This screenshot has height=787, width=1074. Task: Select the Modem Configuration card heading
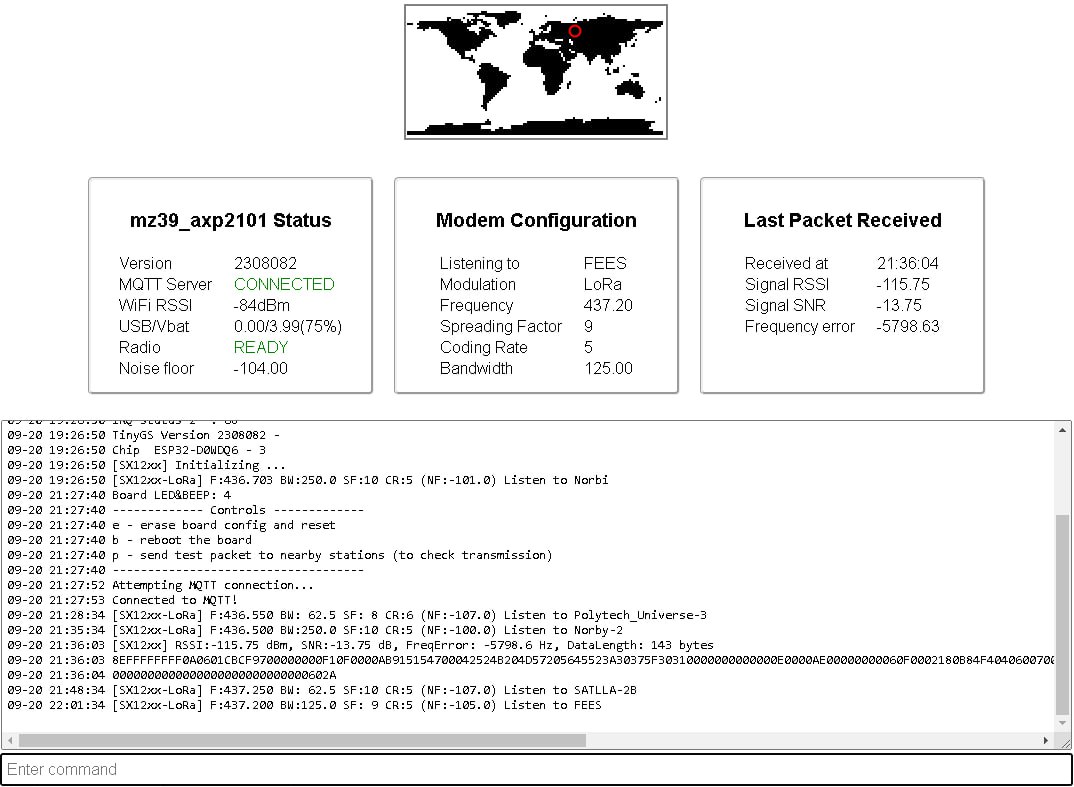536,220
